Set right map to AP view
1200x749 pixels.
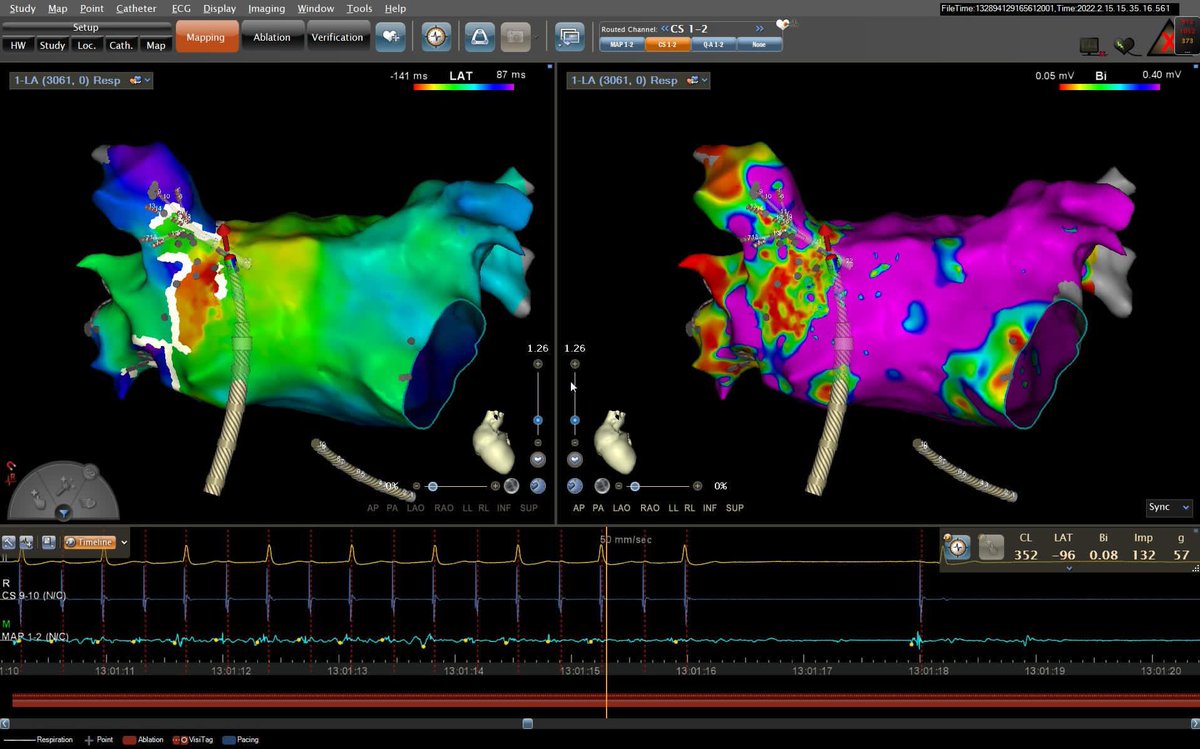click(x=579, y=508)
